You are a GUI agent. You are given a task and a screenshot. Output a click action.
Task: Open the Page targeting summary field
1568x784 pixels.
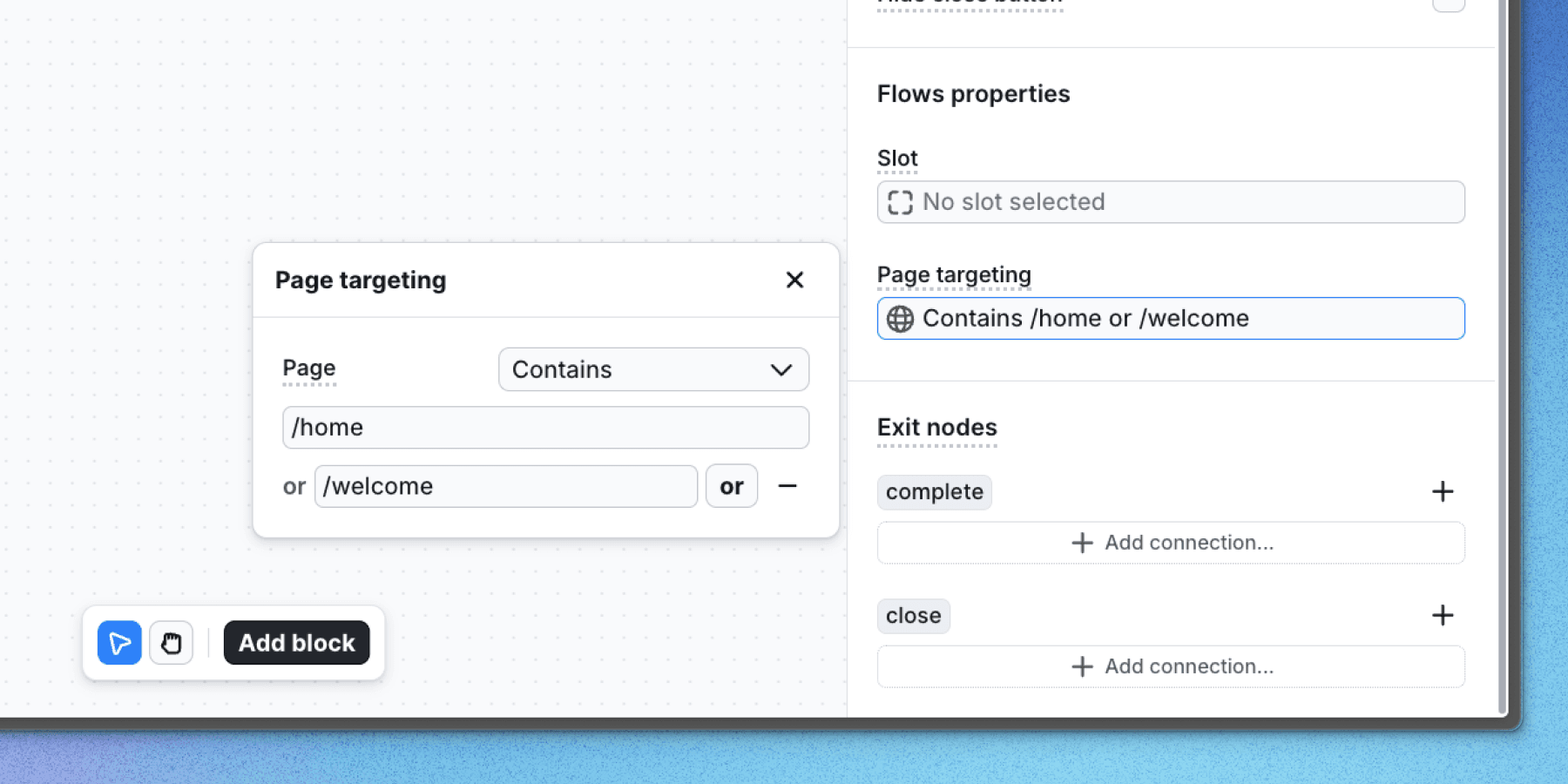1171,319
